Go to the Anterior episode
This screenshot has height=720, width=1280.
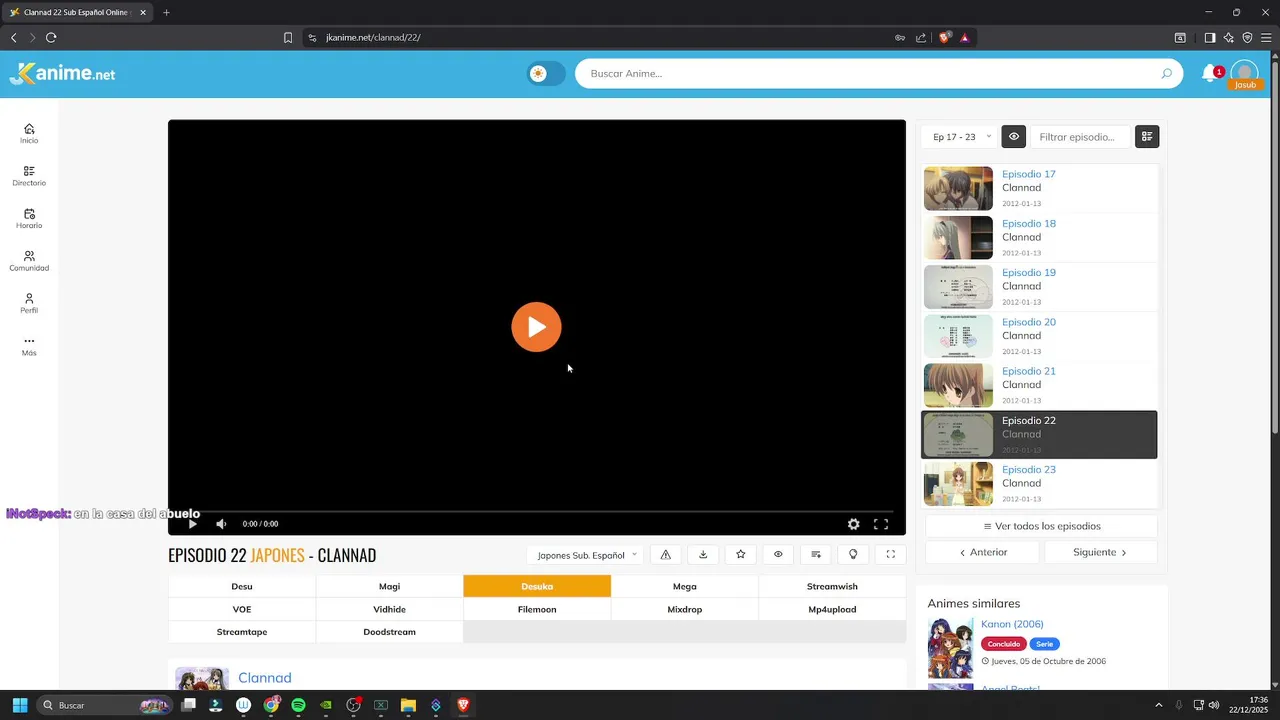pos(982,552)
